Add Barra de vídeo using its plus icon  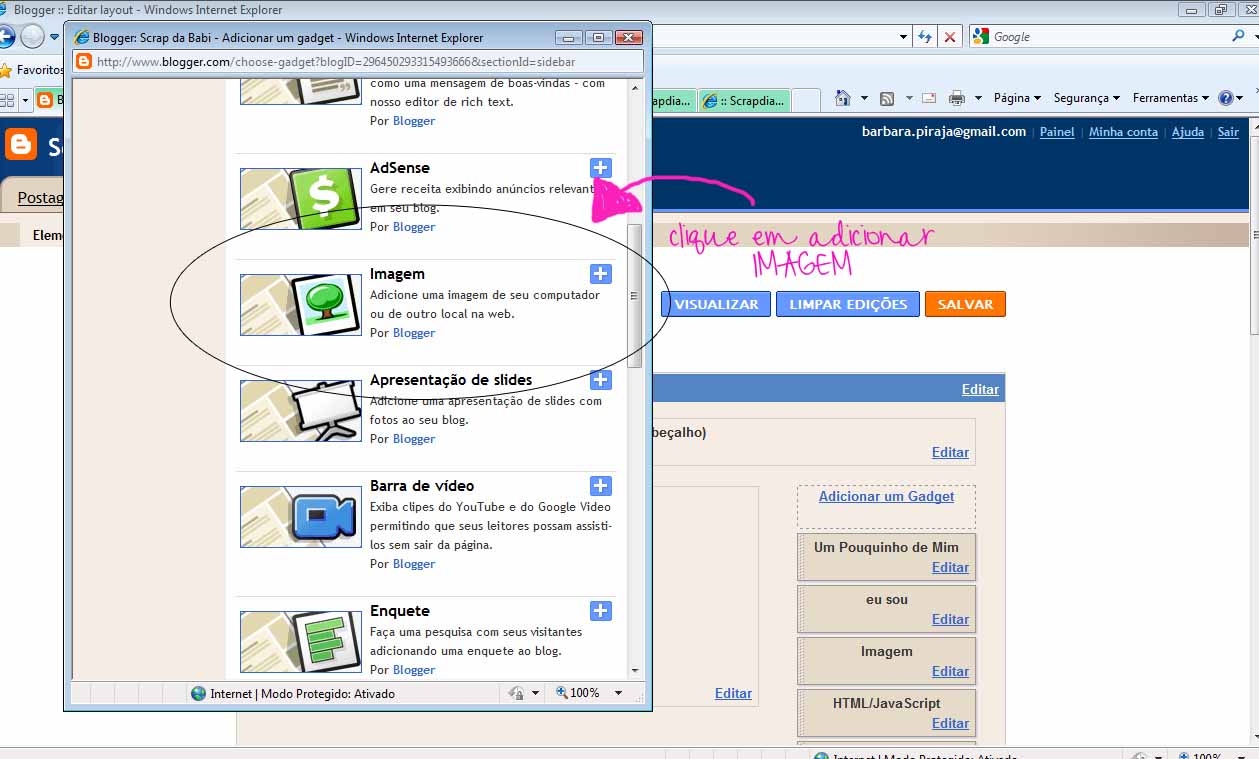[x=600, y=486]
